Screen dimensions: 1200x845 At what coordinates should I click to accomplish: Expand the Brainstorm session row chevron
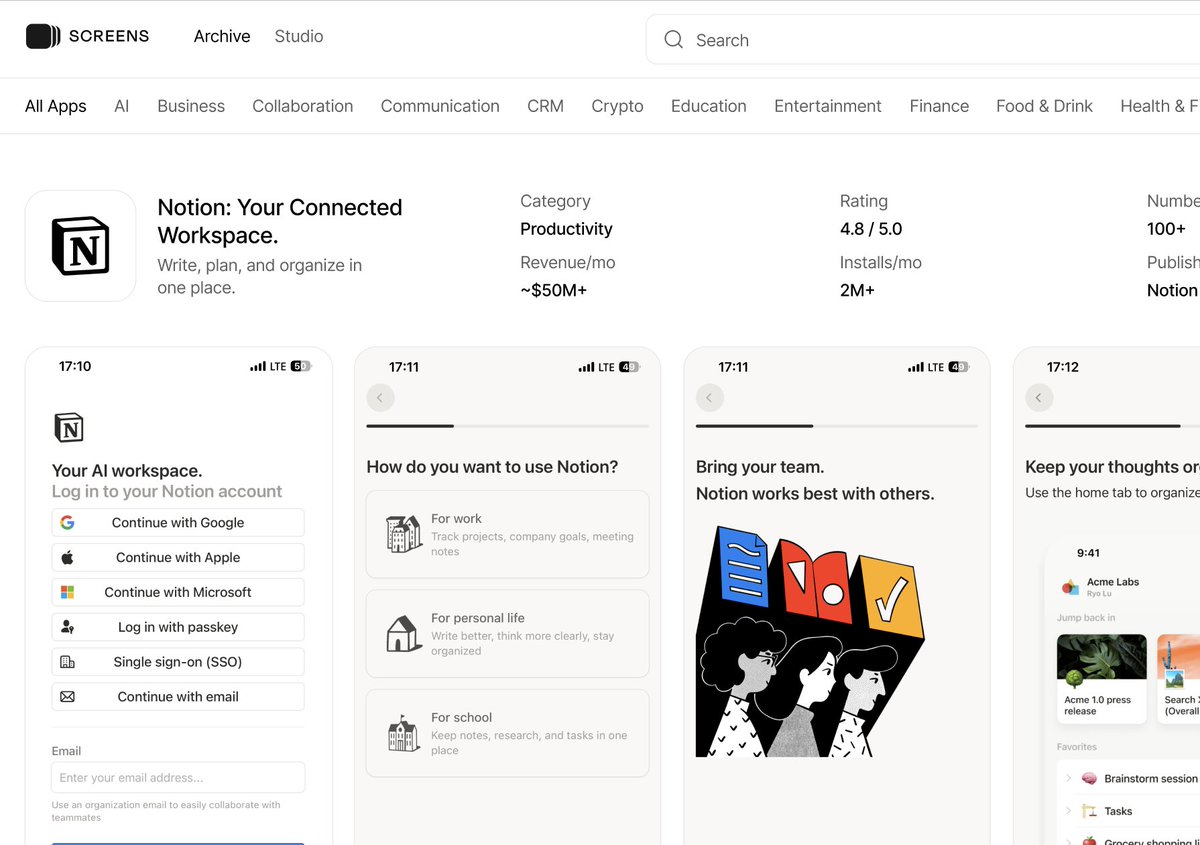click(1068, 778)
